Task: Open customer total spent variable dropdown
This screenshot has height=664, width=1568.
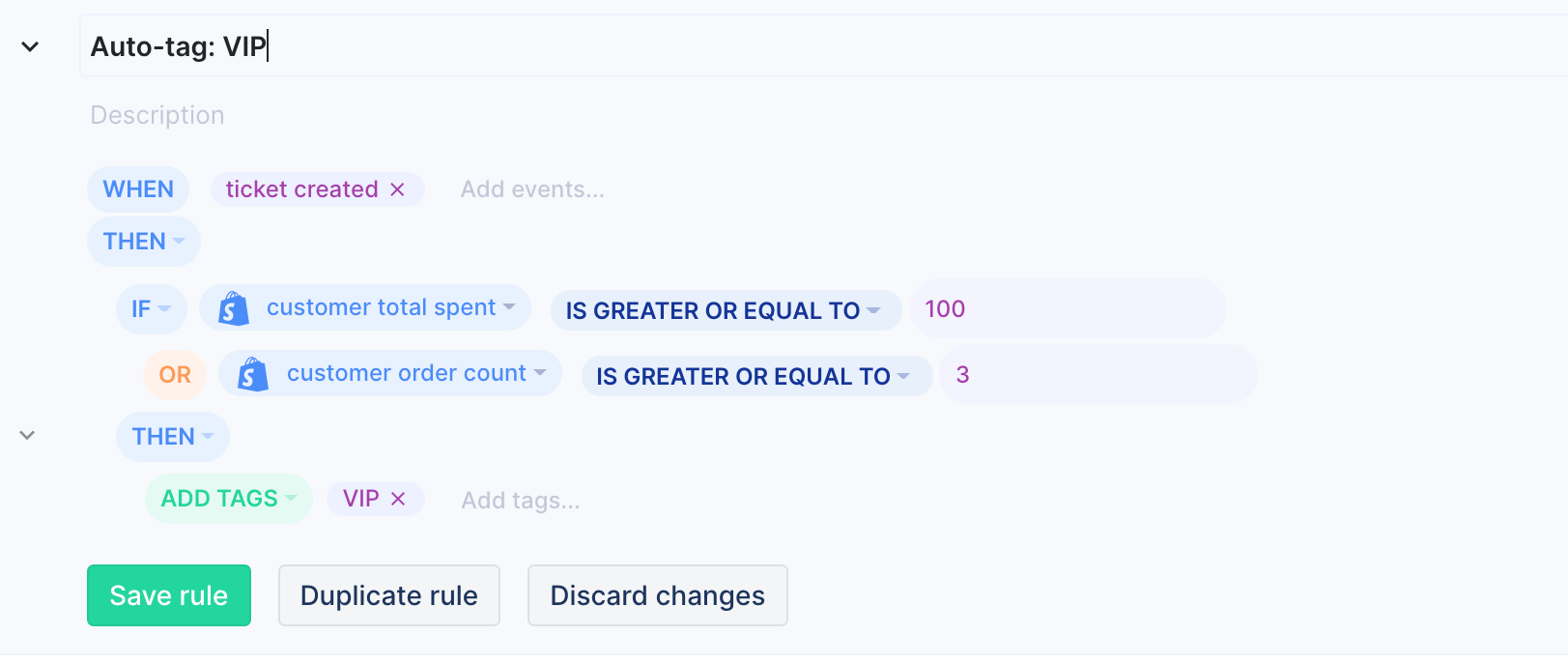Action: pyautogui.click(x=365, y=308)
